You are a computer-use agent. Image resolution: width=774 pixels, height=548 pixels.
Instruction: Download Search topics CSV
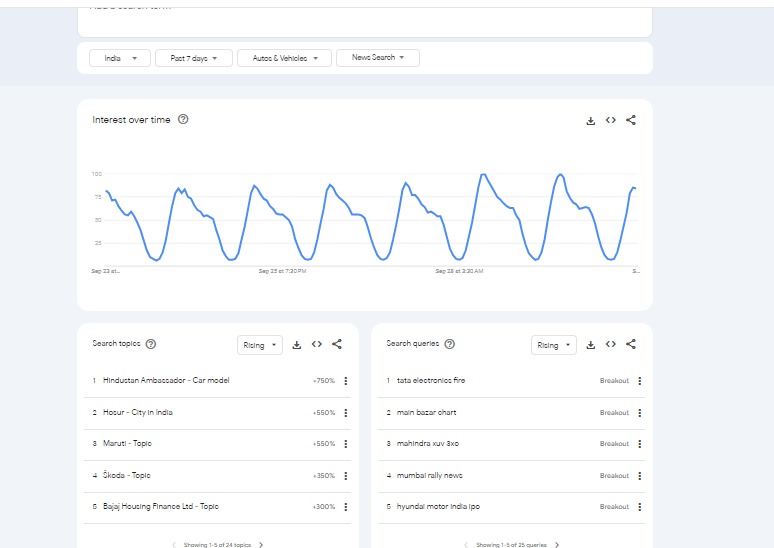[x=297, y=345]
